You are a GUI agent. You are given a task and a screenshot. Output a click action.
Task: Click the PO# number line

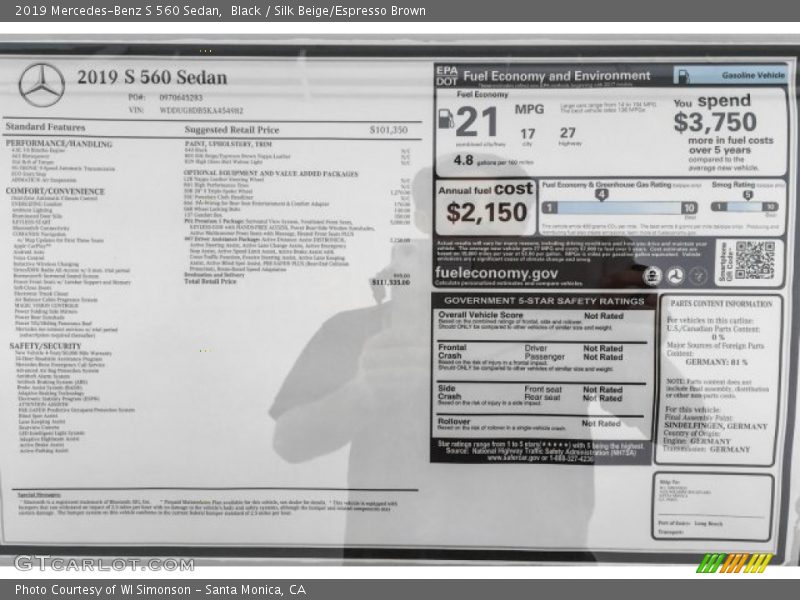pos(165,97)
